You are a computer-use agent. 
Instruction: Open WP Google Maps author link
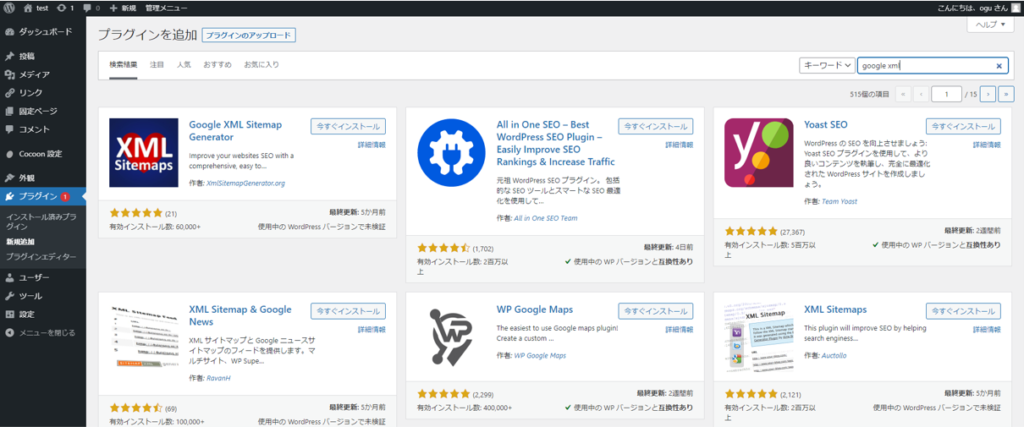coord(540,356)
